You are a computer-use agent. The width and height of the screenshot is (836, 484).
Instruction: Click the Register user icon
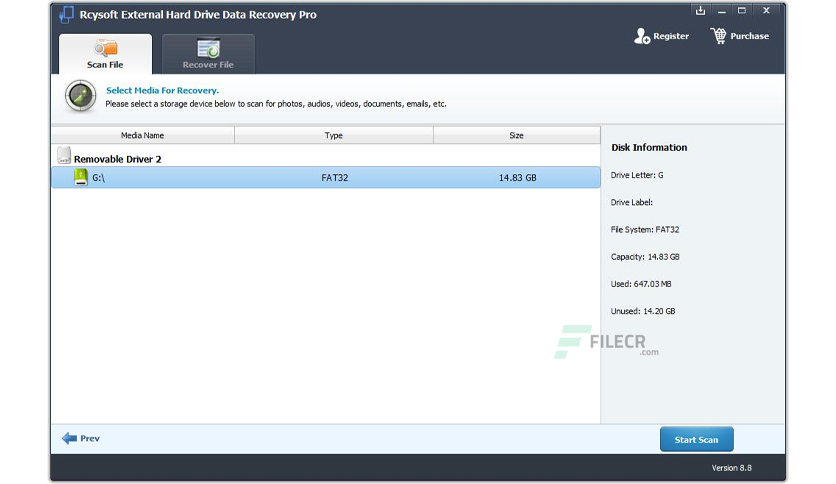(x=641, y=36)
